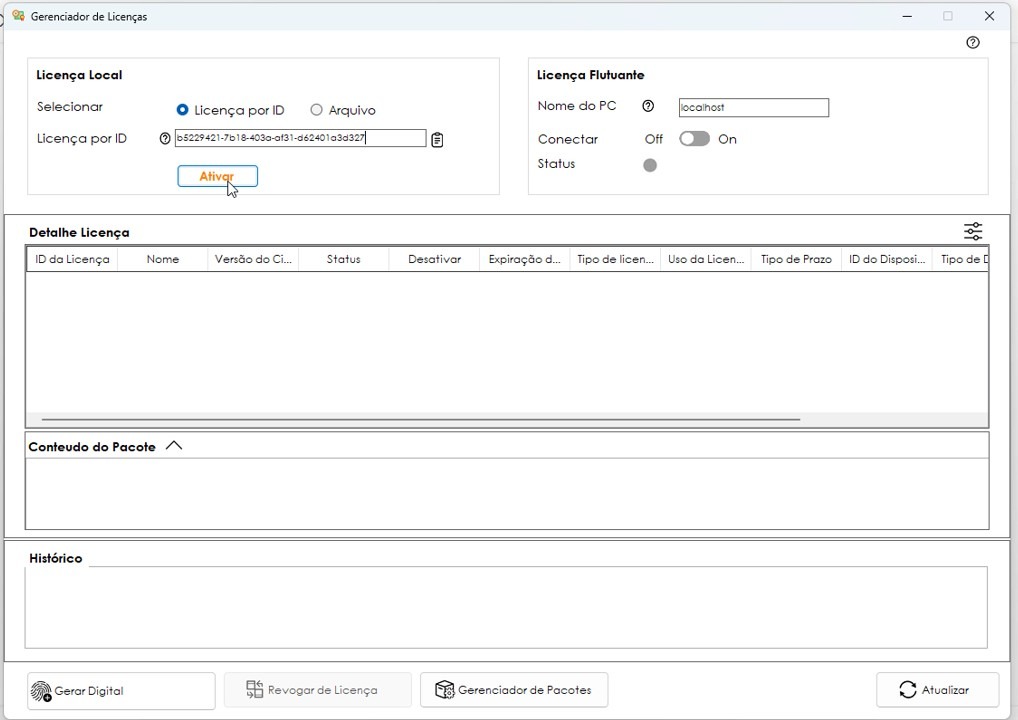The image size is (1018, 720).
Task: Click the Tipo de licen... column header
Action: [615, 259]
